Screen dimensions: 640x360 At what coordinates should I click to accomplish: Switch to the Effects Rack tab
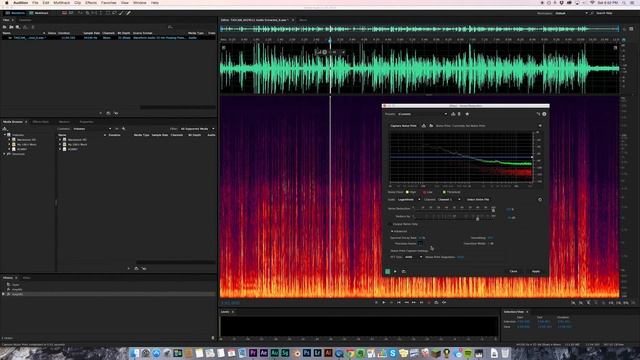(x=41, y=122)
